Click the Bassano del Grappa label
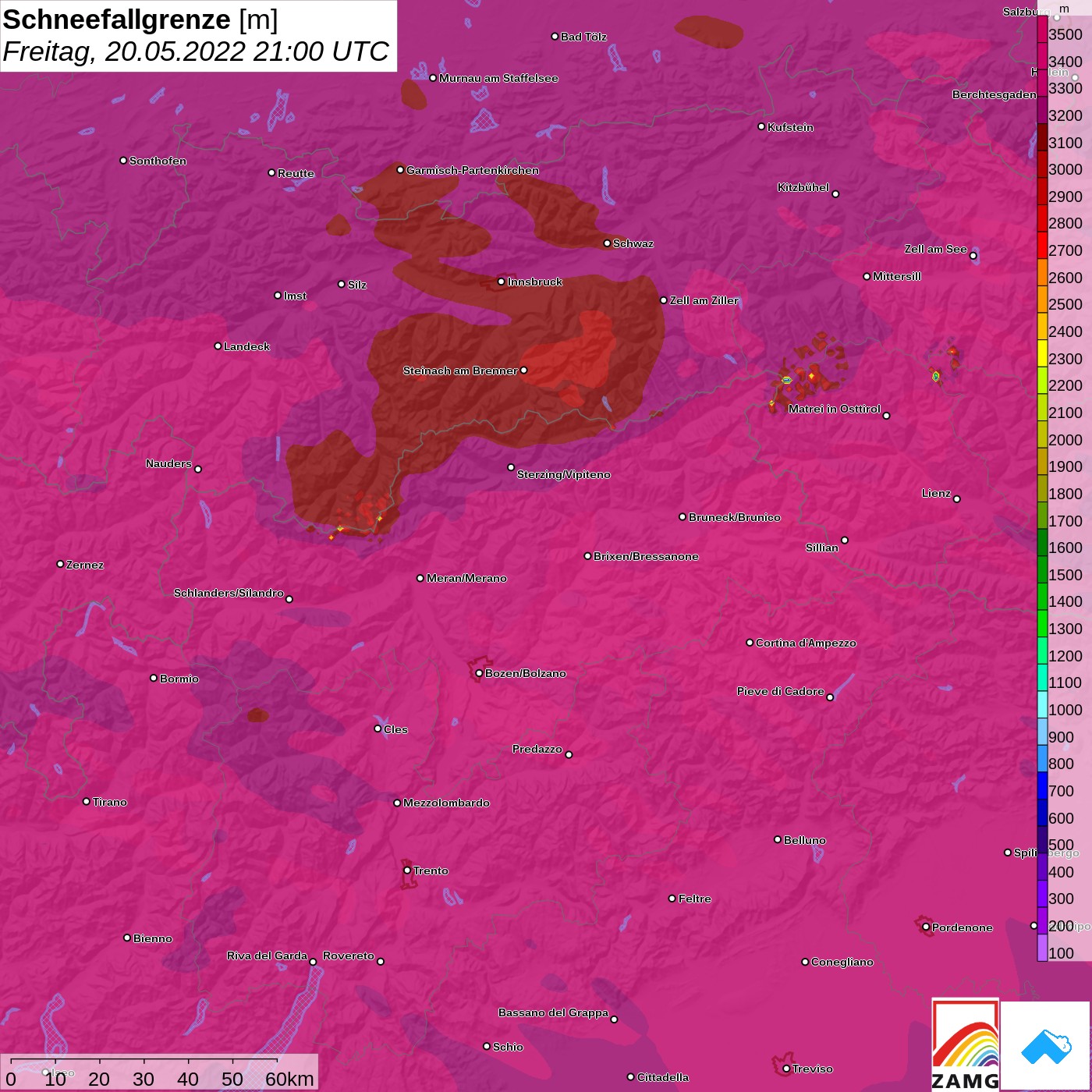This screenshot has width=1092, height=1092. pyautogui.click(x=554, y=1012)
